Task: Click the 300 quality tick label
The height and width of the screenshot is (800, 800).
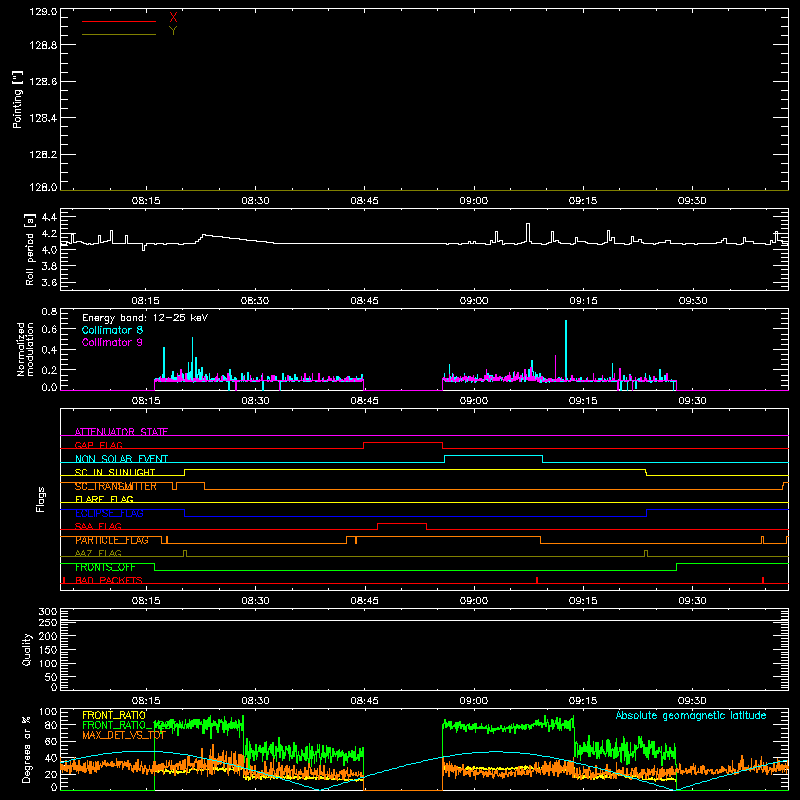Action: 47,612
